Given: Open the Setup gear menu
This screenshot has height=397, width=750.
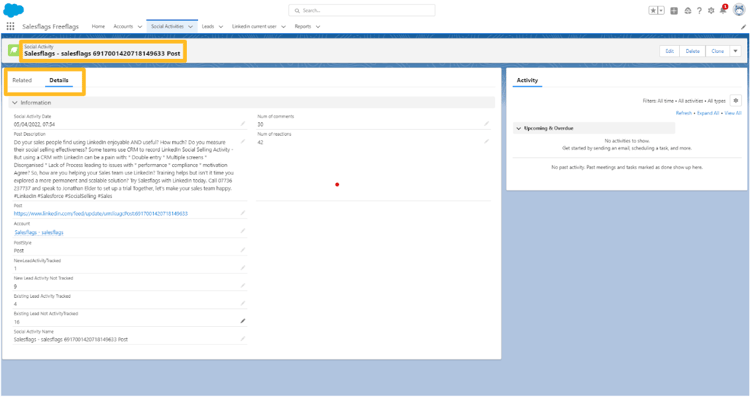Looking at the screenshot, I should click(711, 11).
